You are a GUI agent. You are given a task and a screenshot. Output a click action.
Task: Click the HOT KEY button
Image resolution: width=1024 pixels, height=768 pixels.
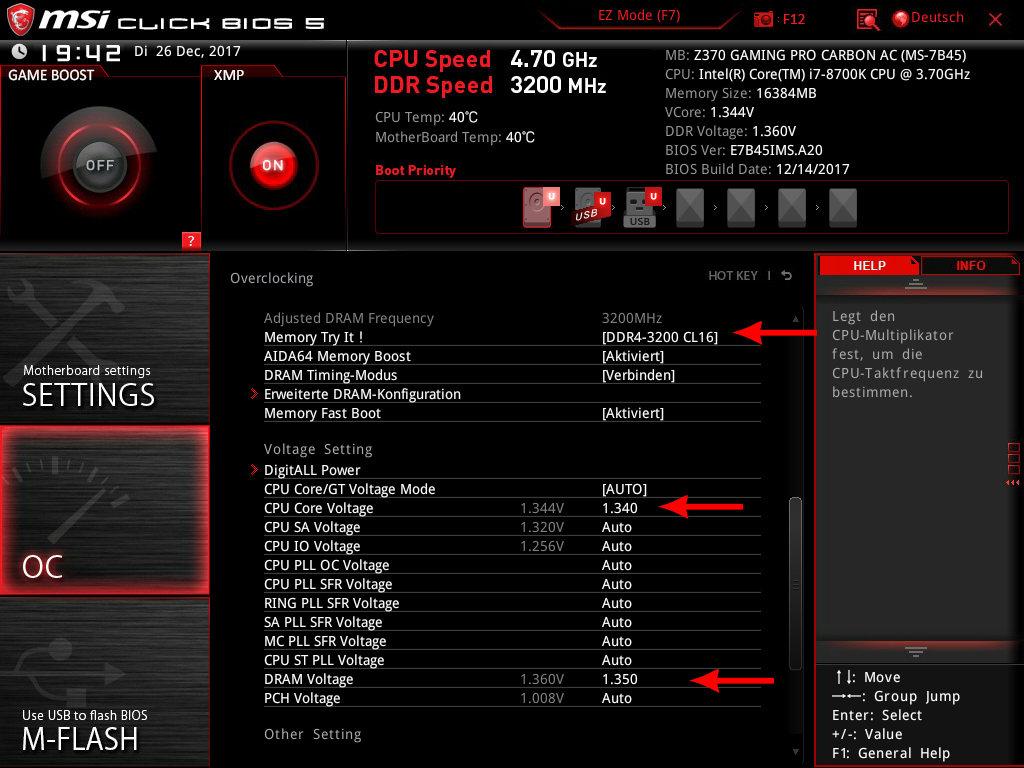(x=733, y=276)
